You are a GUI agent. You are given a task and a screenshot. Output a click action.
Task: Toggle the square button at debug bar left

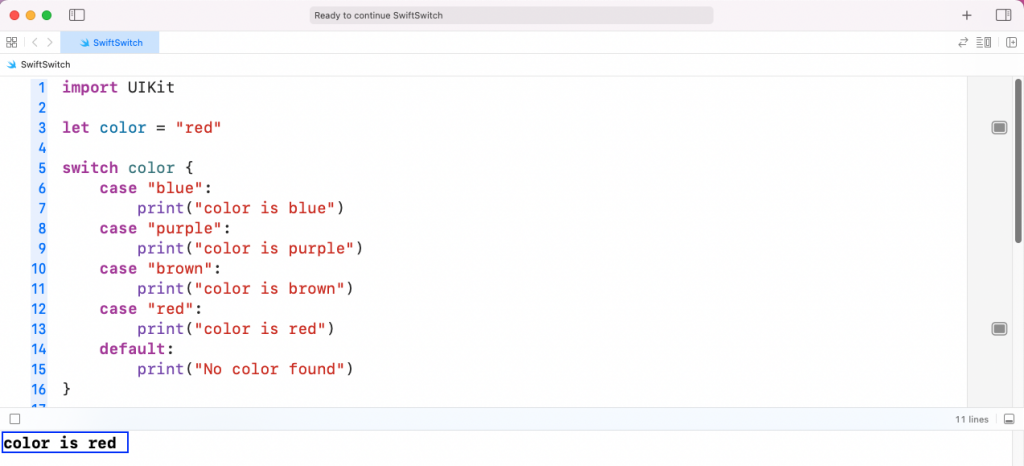click(x=15, y=419)
